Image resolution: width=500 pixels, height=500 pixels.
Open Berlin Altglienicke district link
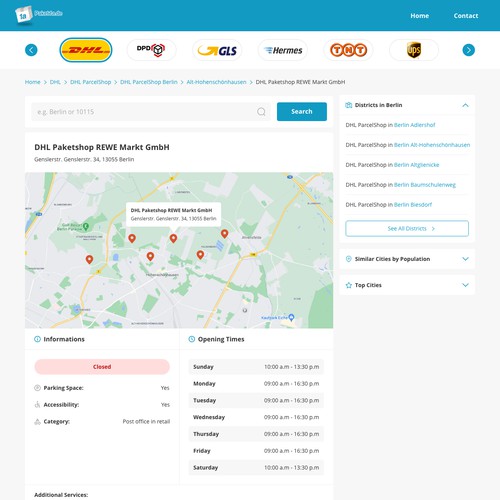(x=416, y=165)
